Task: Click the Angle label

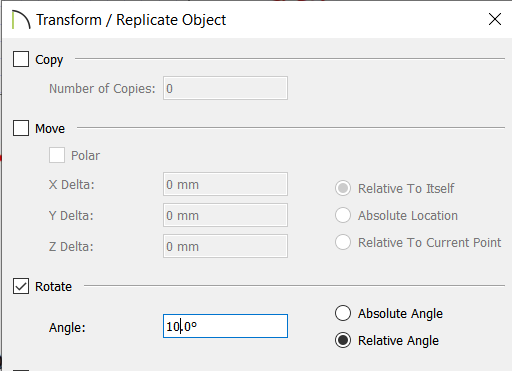Action: 67,328
